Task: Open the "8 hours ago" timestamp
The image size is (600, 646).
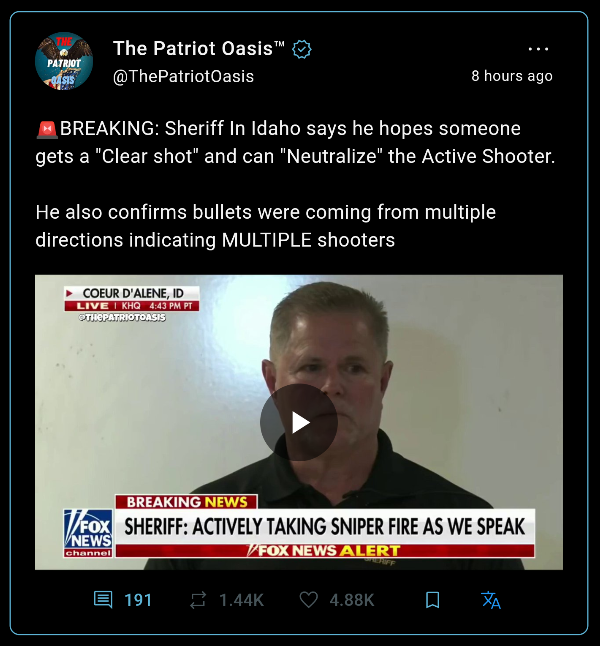Action: [x=512, y=76]
